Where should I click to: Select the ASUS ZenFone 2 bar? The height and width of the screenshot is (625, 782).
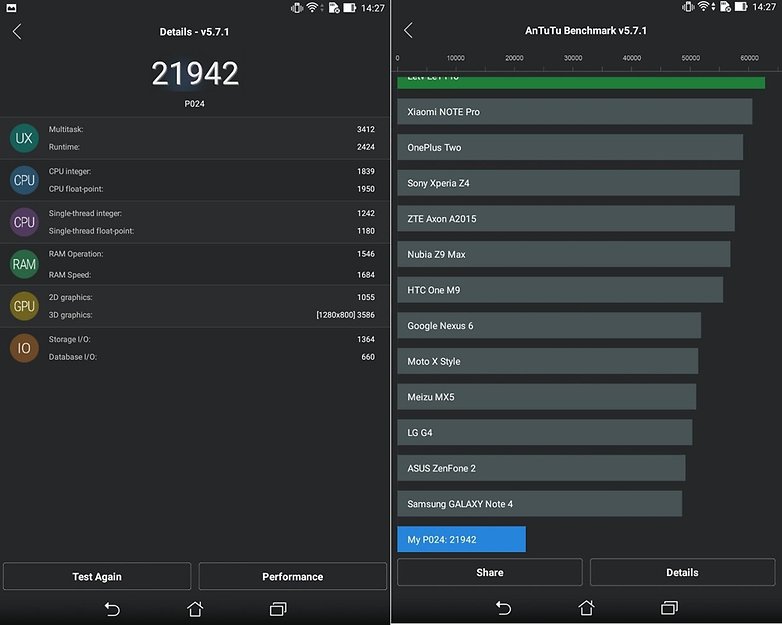coord(541,468)
